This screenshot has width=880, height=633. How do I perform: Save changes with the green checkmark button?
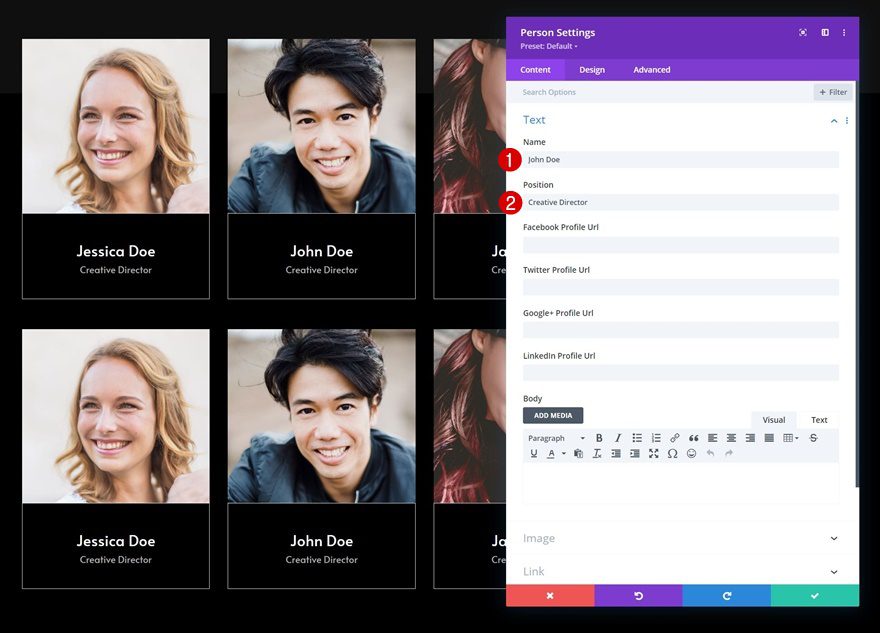[x=814, y=595]
